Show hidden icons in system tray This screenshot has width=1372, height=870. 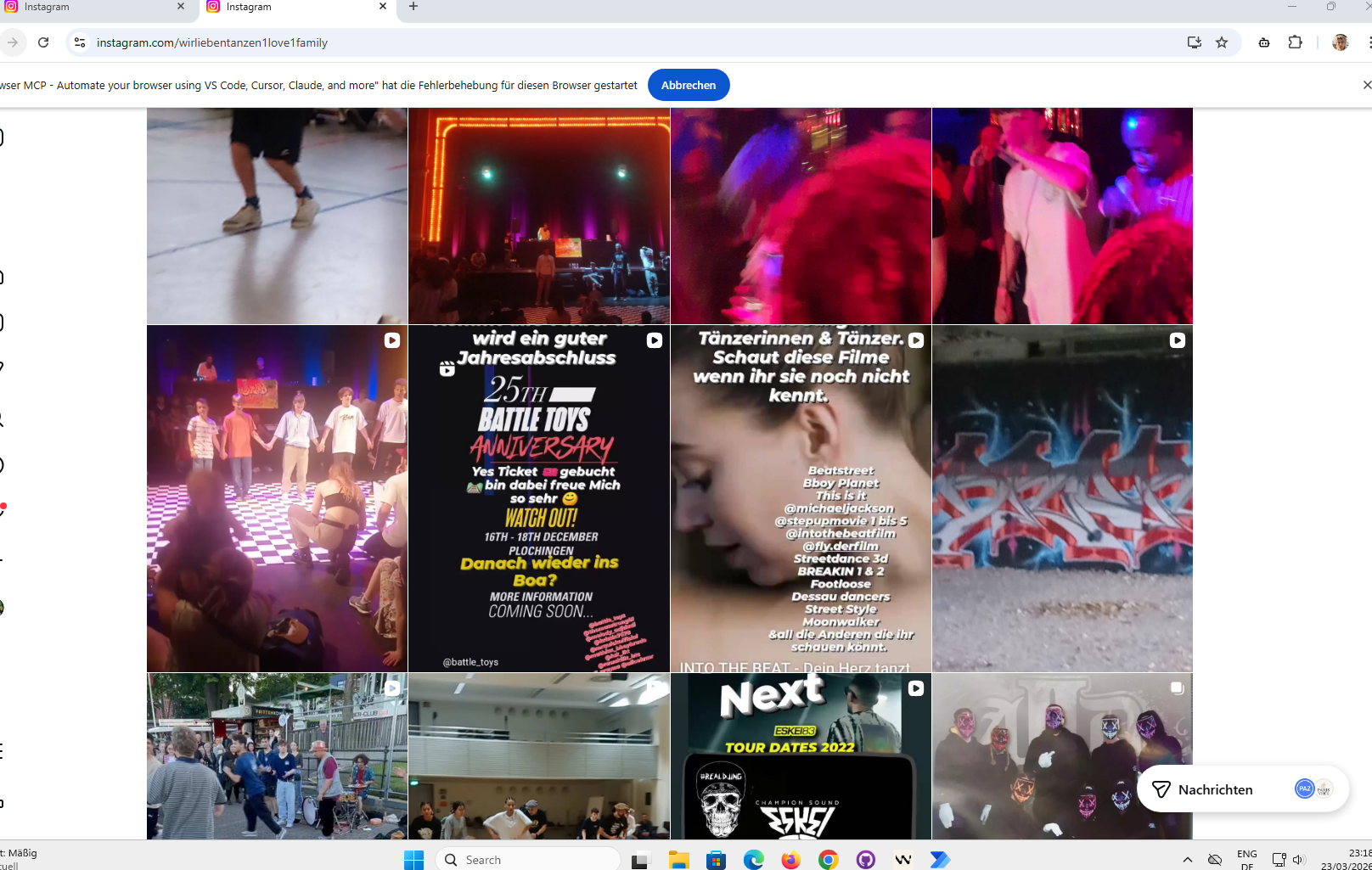[1187, 860]
